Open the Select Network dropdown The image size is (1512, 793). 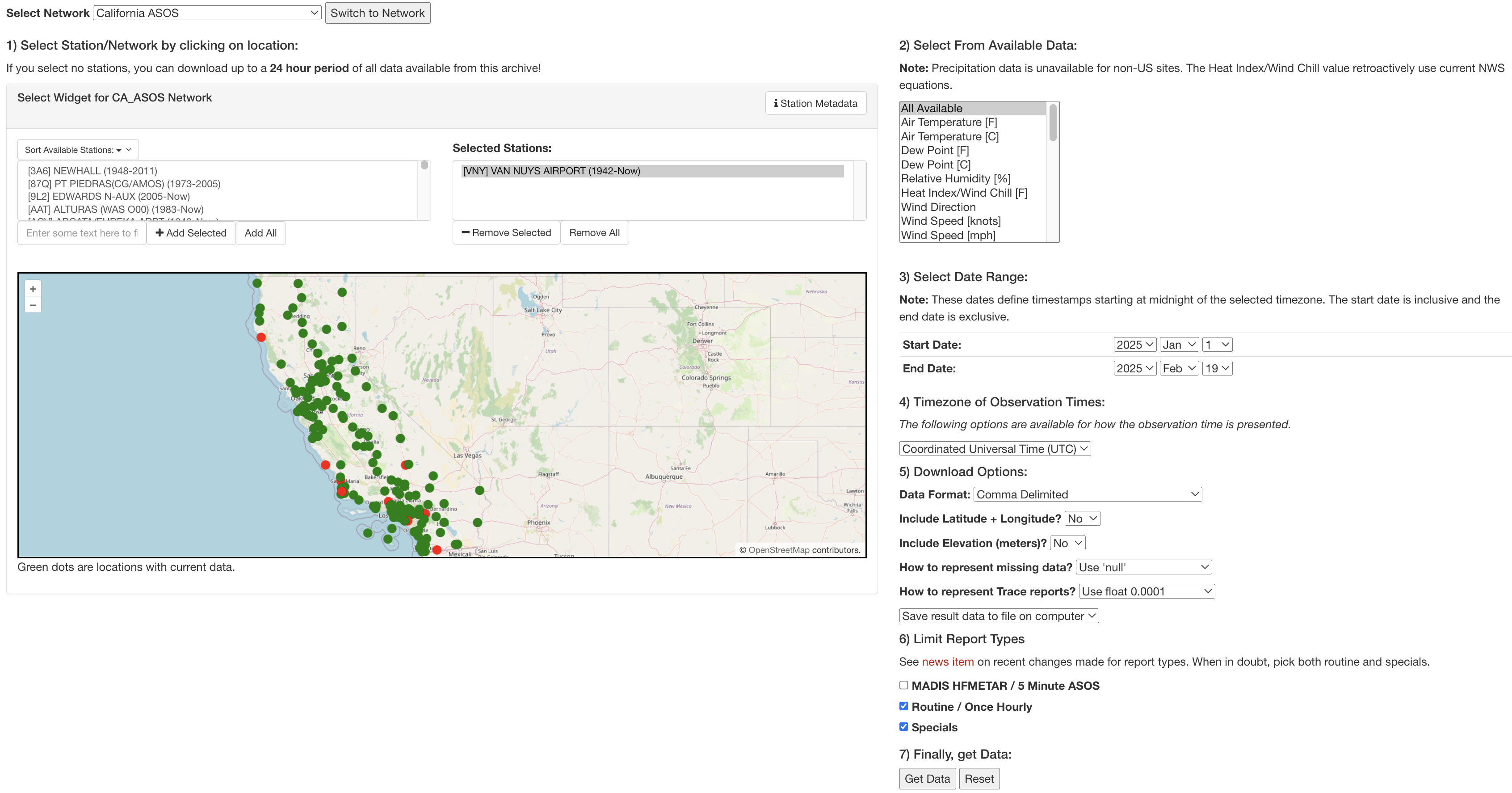click(x=206, y=13)
